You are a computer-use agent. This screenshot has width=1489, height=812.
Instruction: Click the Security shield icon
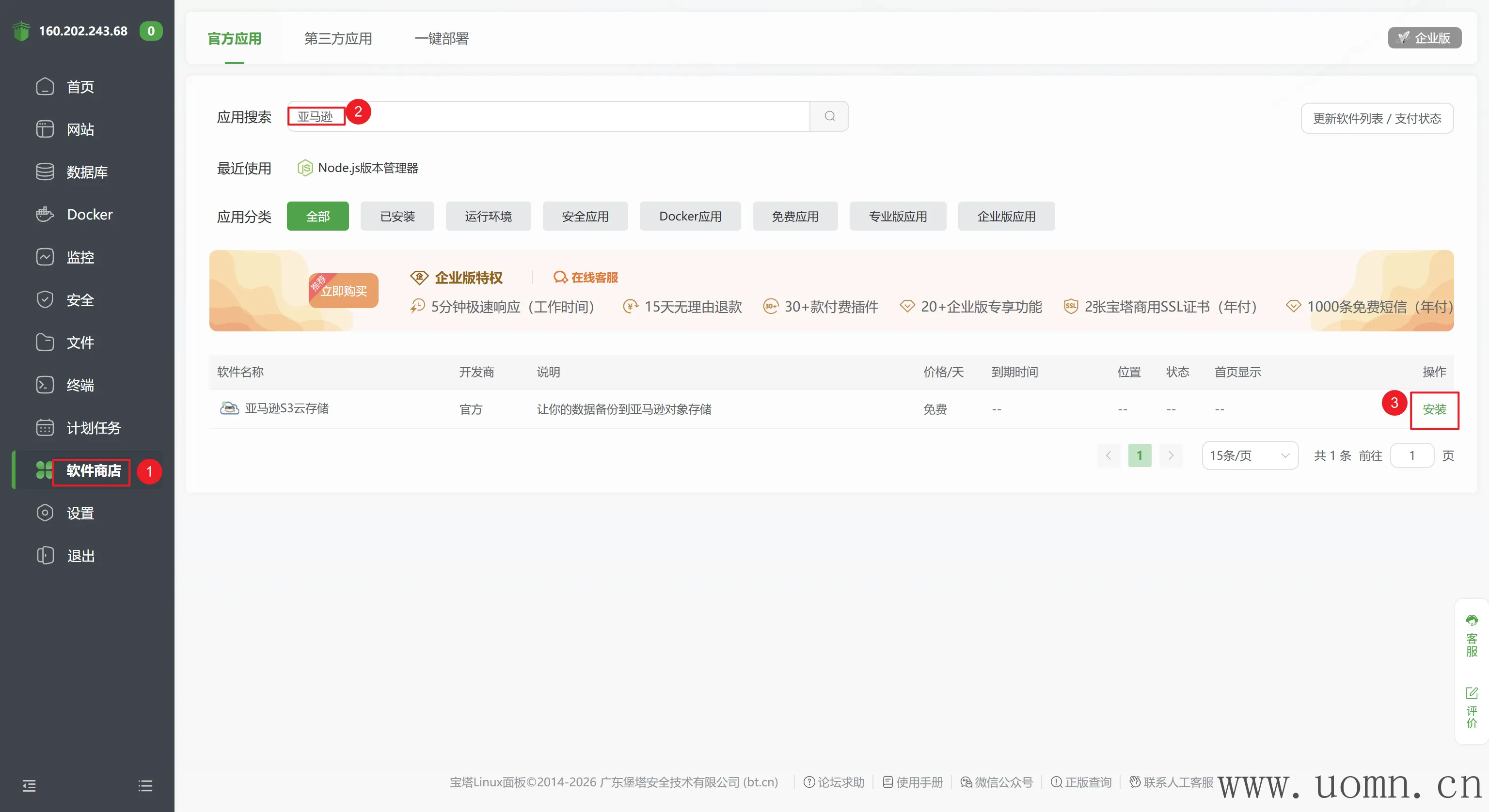tap(45, 299)
